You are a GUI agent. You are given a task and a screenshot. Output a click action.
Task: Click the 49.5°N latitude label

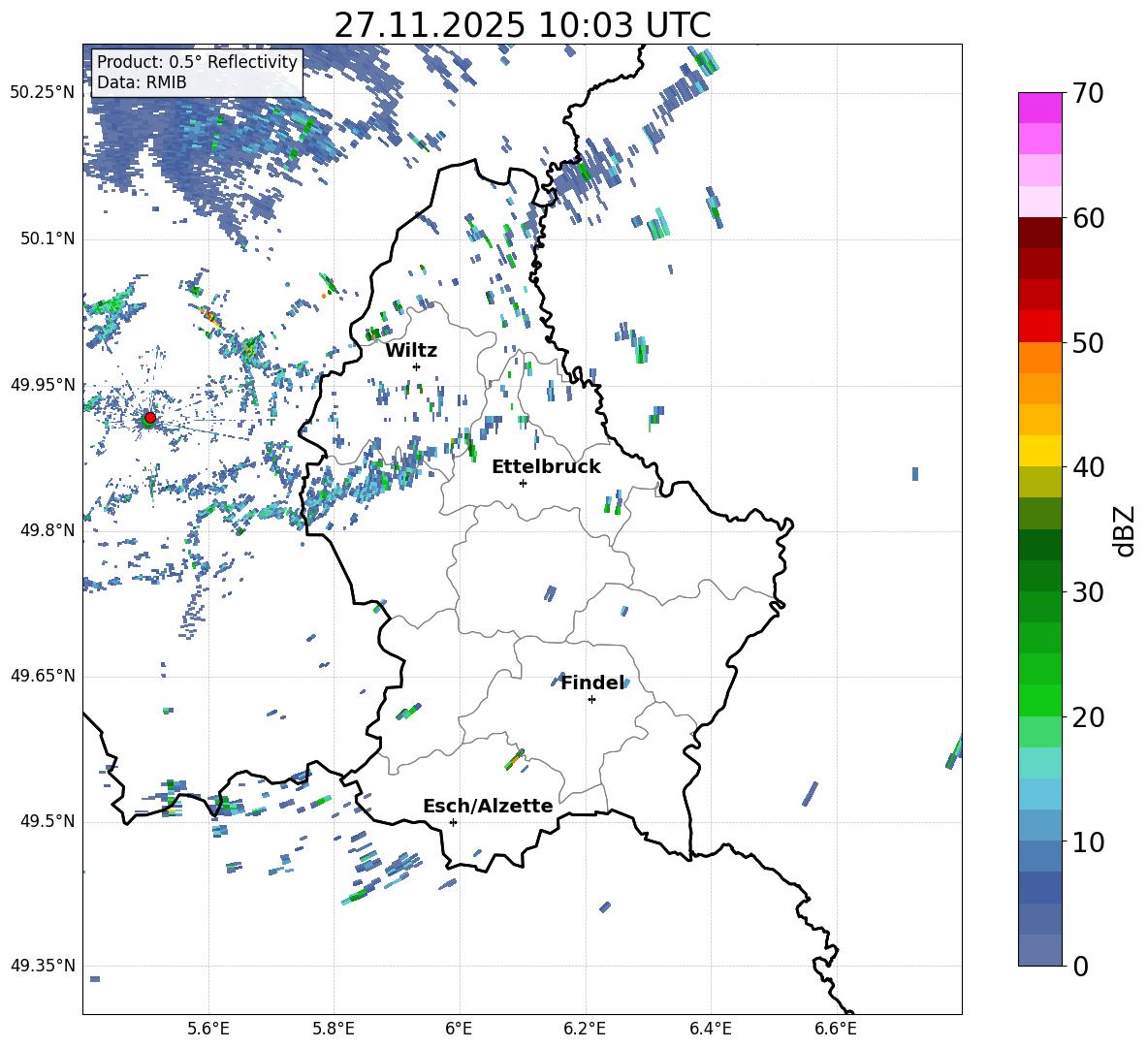pos(47,821)
